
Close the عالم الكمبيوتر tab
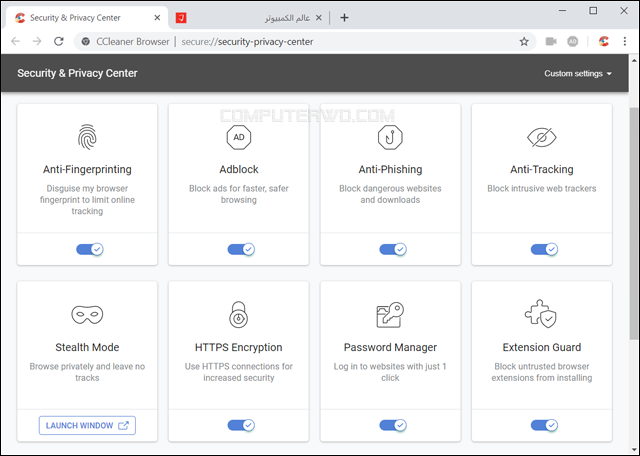[x=319, y=18]
